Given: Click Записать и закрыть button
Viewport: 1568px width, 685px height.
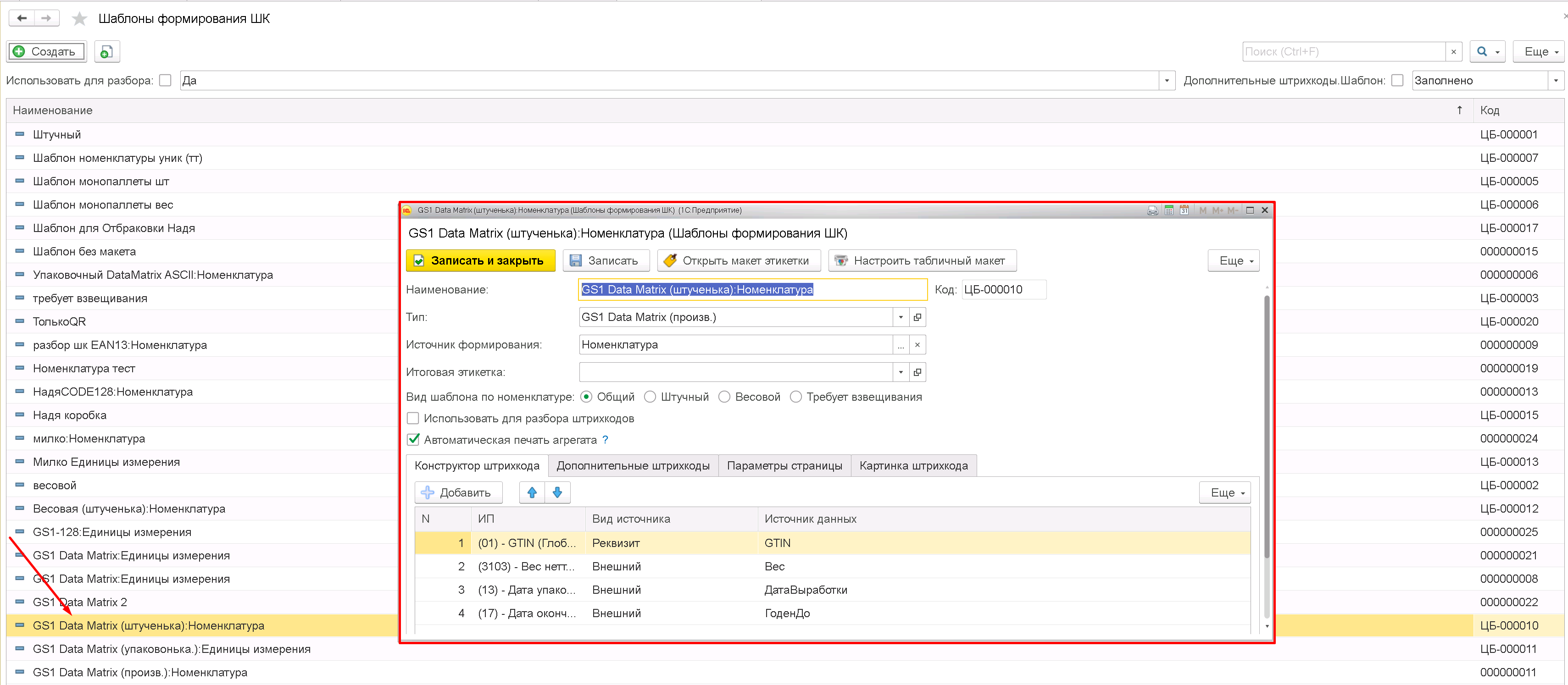Looking at the screenshot, I should click(x=481, y=261).
